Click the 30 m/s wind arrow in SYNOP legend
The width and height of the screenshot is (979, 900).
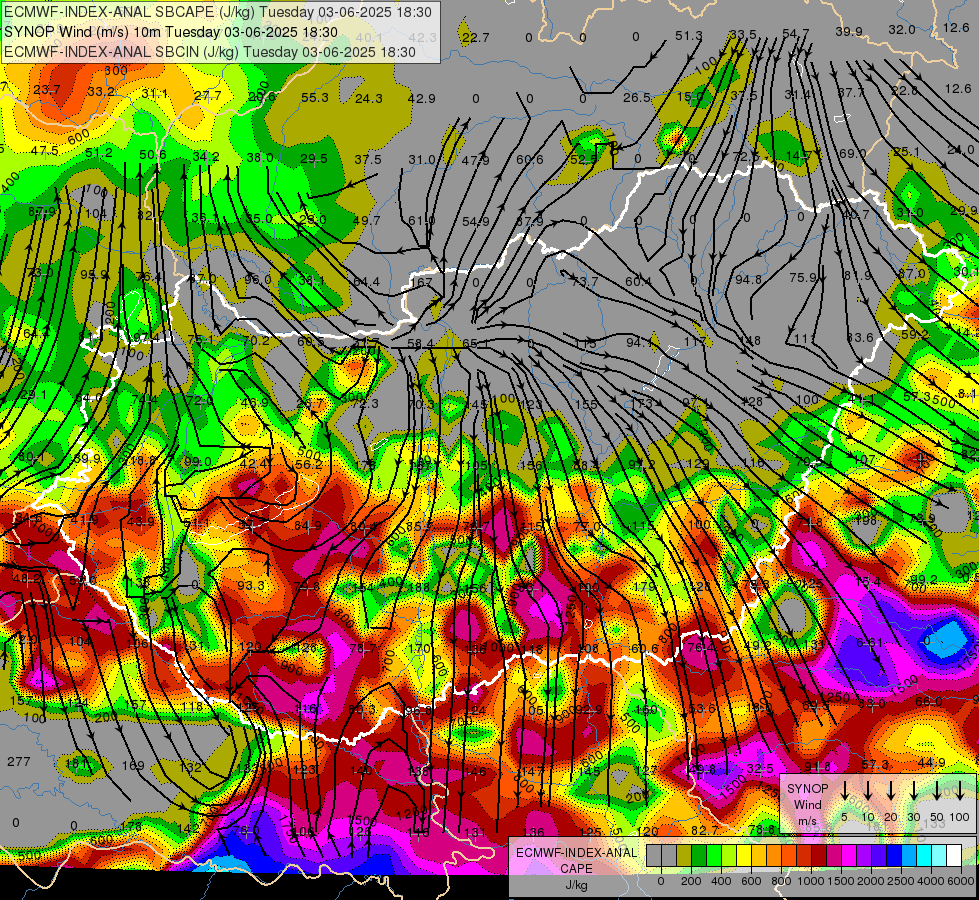914,791
